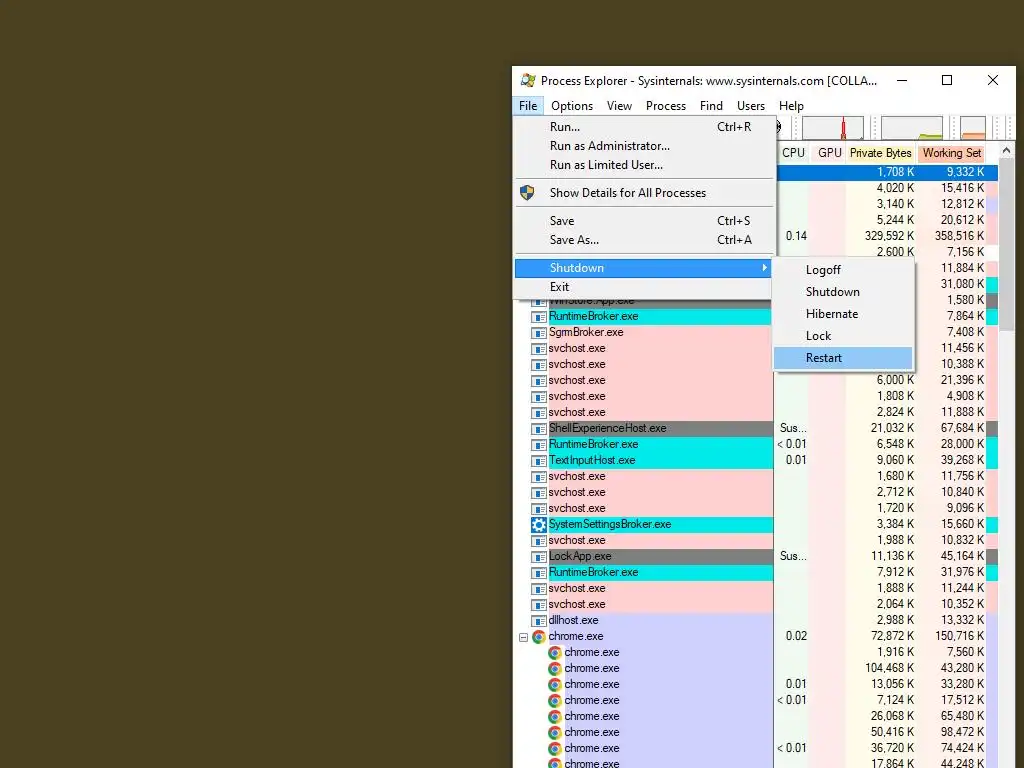The height and width of the screenshot is (768, 1024).
Task: Click the dllhost.exe icon
Action: tap(539, 621)
